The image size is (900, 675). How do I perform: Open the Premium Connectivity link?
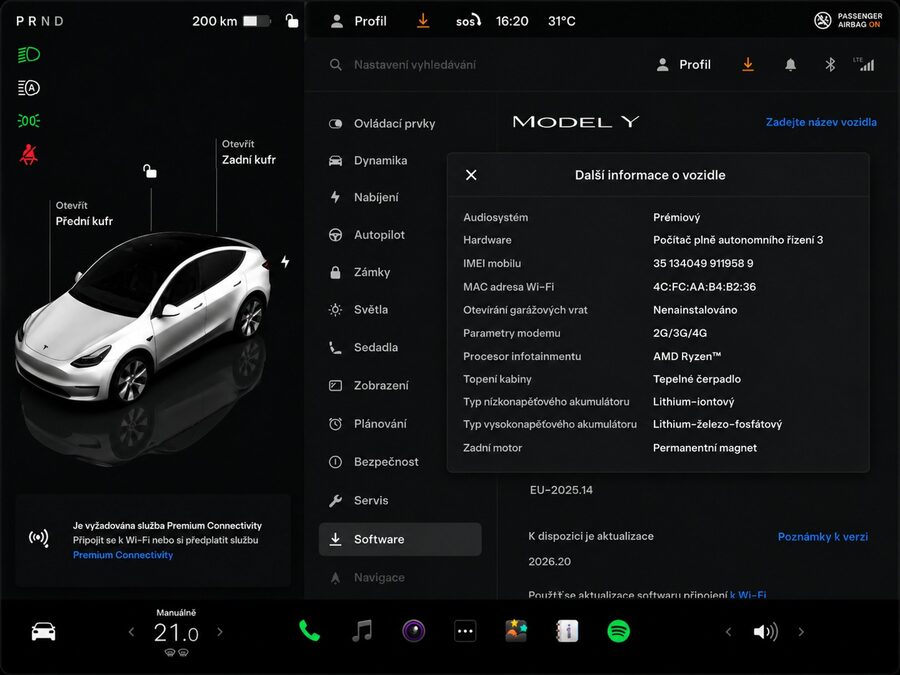(x=123, y=555)
